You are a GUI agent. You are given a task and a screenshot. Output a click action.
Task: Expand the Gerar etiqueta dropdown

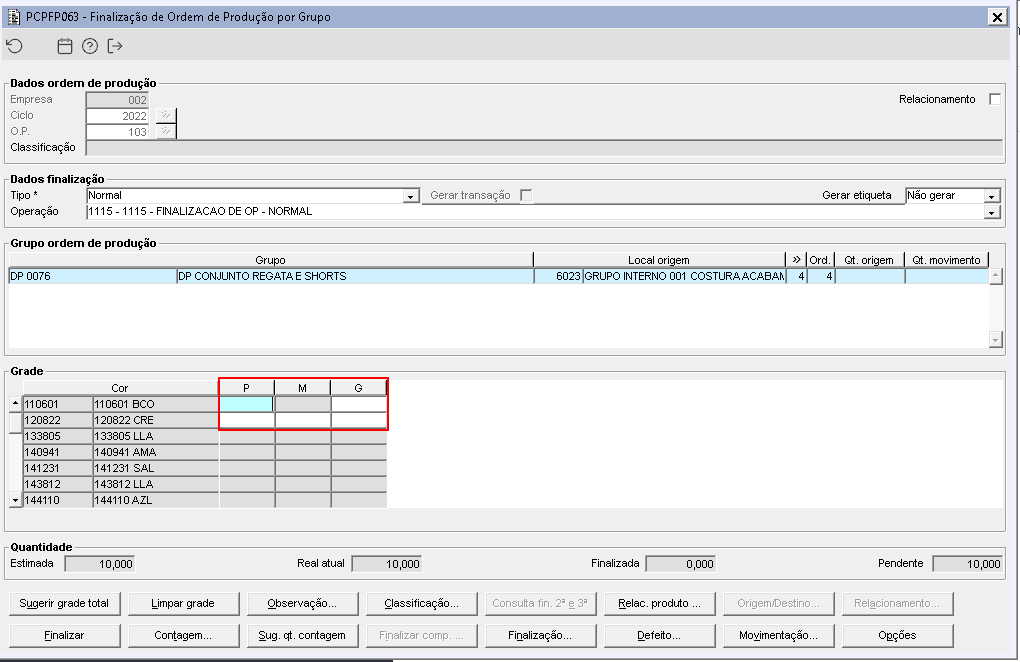[x=991, y=196]
